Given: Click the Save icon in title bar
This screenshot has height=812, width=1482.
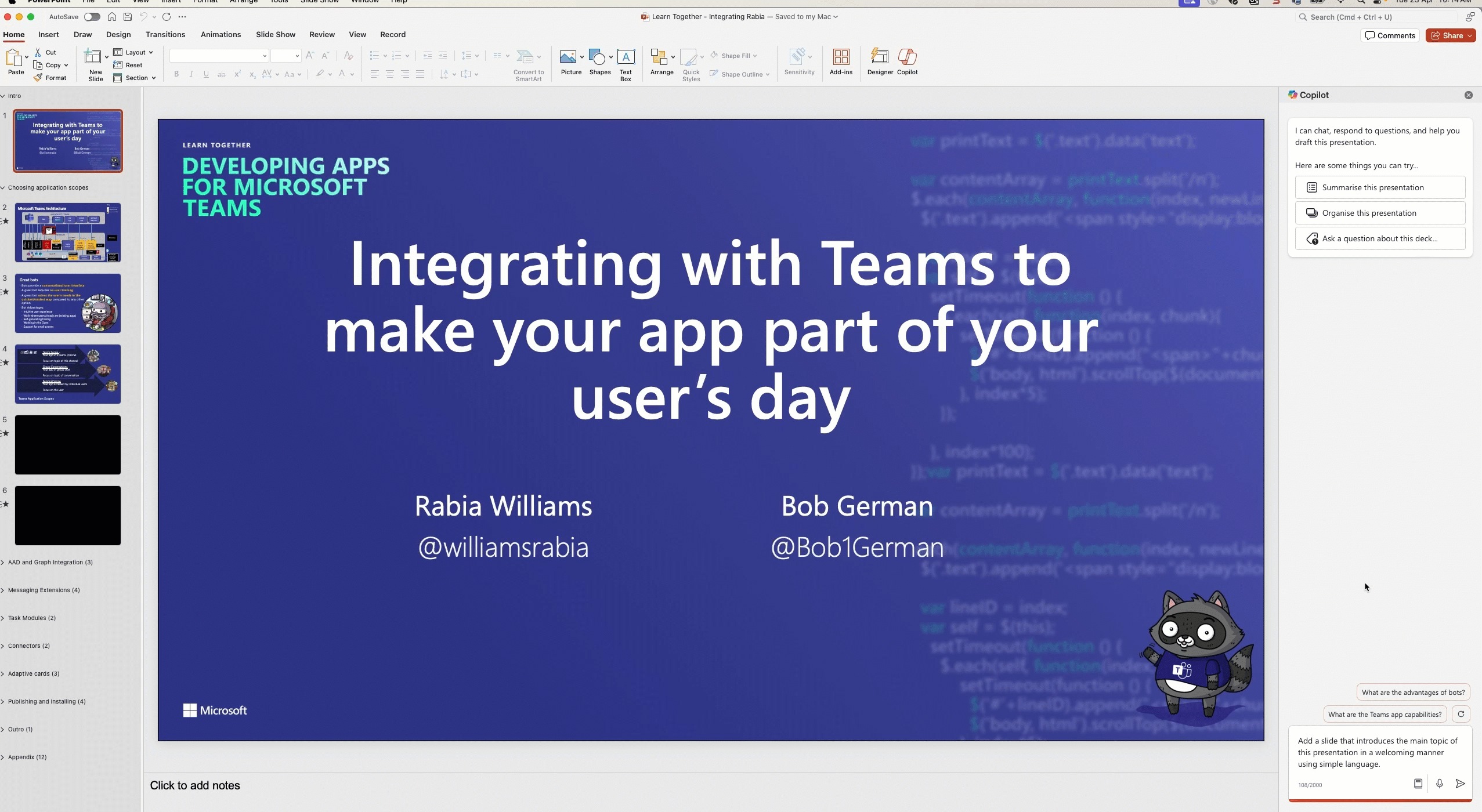Looking at the screenshot, I should pyautogui.click(x=128, y=17).
